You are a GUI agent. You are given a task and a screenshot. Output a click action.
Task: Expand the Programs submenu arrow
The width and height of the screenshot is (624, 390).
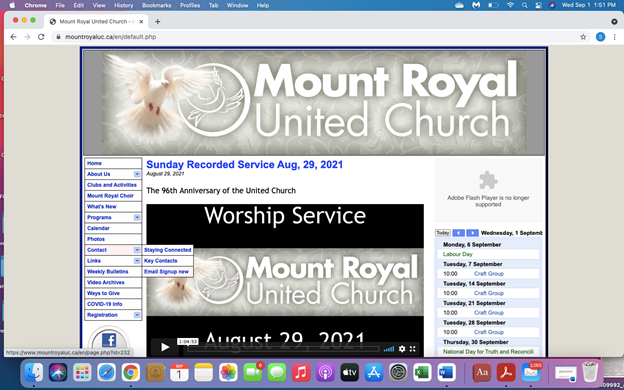coord(137,217)
